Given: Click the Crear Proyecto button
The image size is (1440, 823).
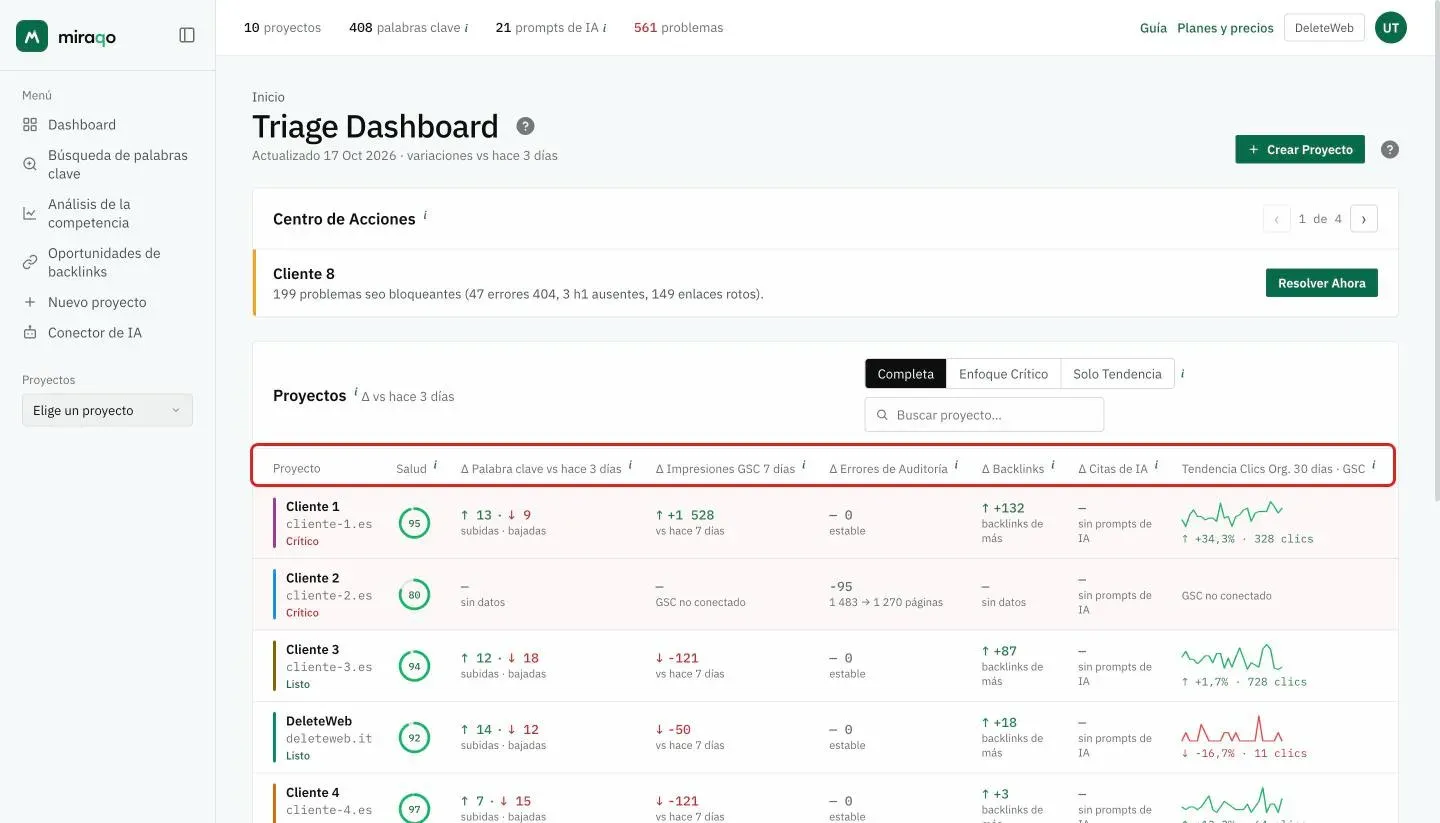Looking at the screenshot, I should click(1300, 150).
